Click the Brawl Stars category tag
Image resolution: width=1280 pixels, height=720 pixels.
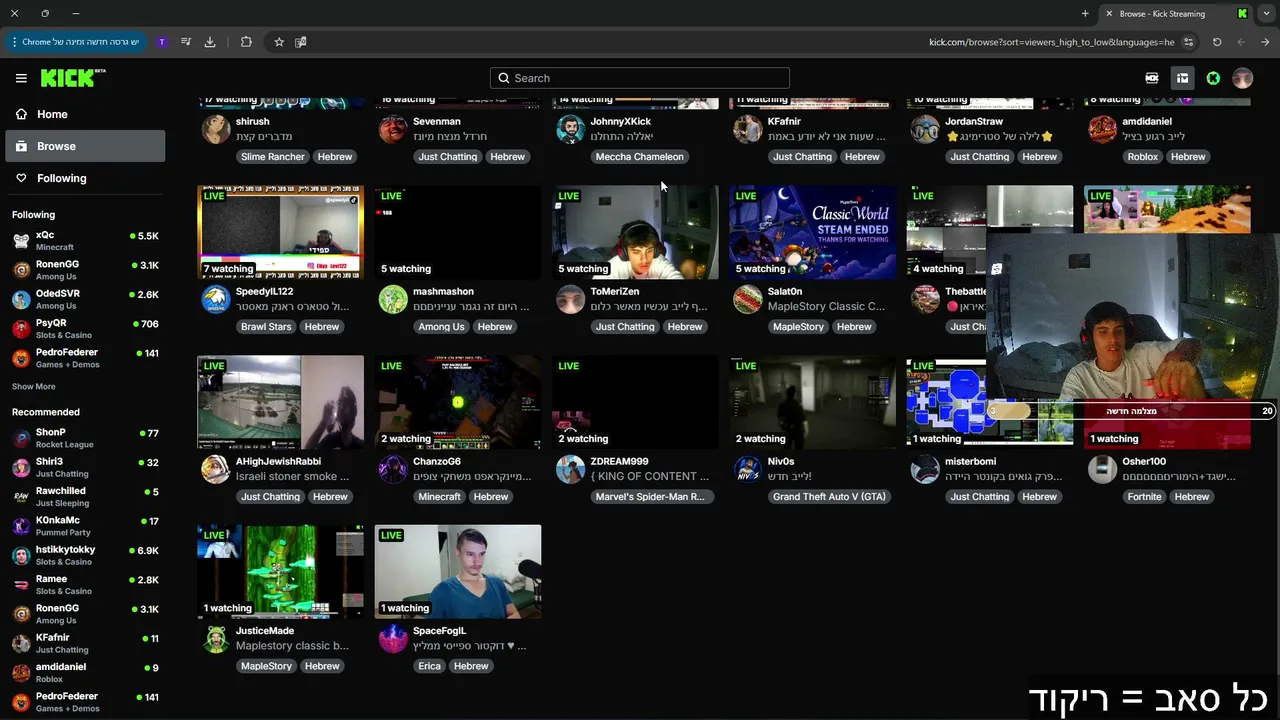[x=266, y=327]
